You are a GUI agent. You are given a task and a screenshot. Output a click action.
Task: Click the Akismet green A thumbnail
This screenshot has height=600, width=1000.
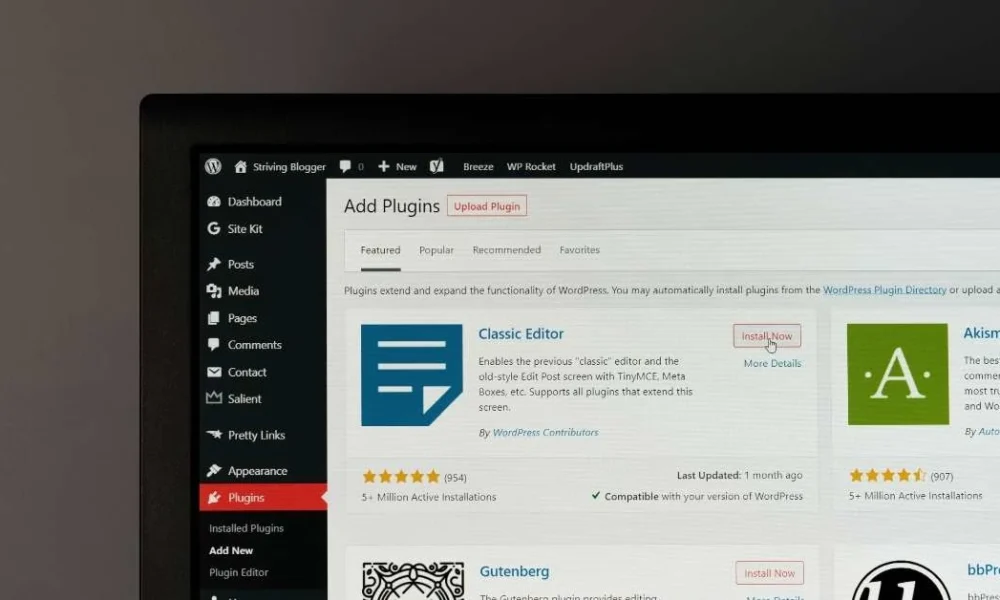click(x=898, y=374)
